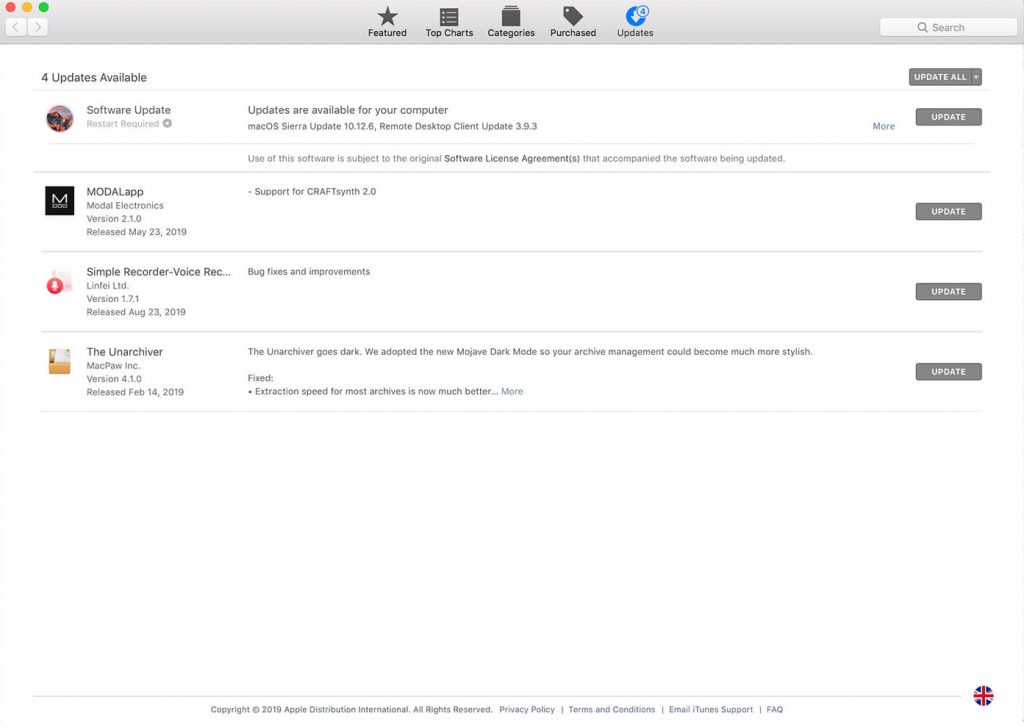The height and width of the screenshot is (728, 1024).
Task: Open the Featured star icon
Action: click(x=387, y=17)
